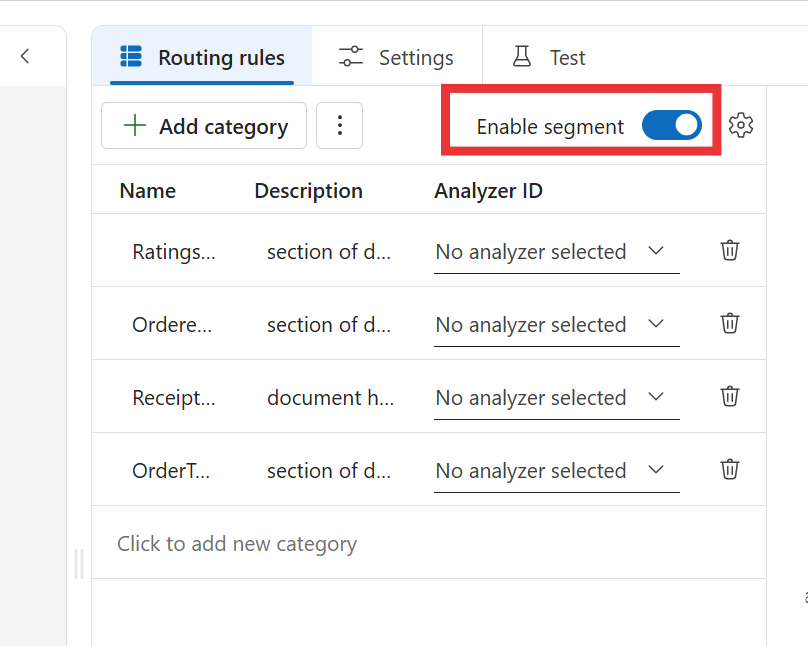Click the Add category button
The height and width of the screenshot is (646, 808).
[x=204, y=125]
